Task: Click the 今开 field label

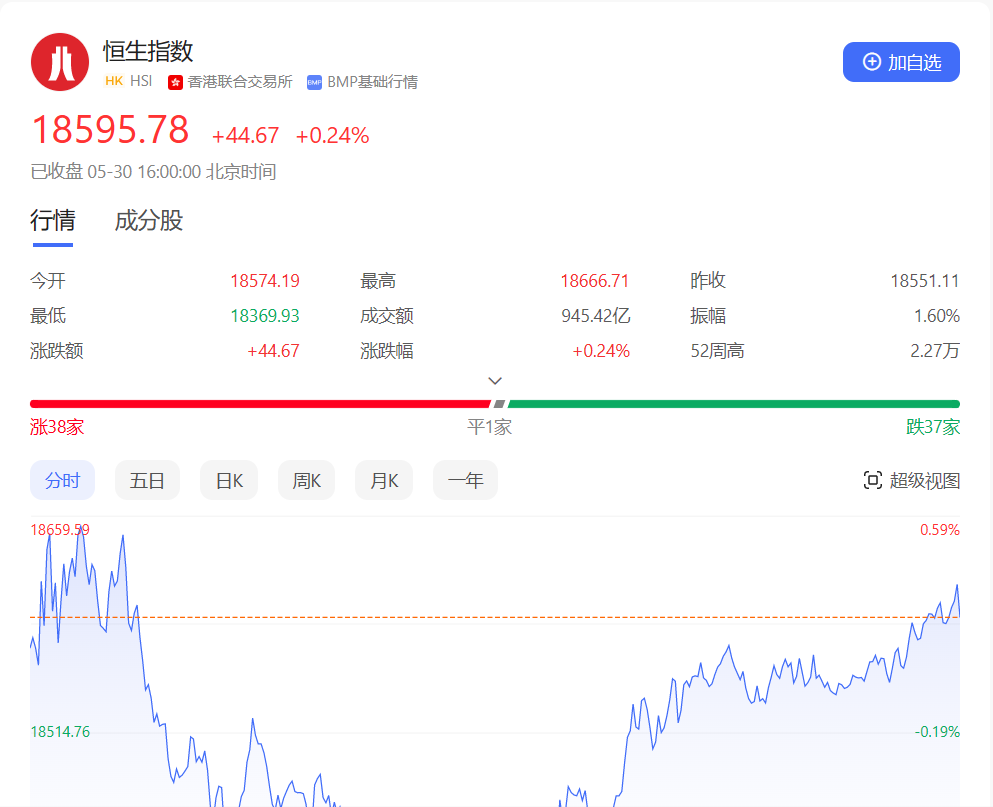Action: point(48,281)
